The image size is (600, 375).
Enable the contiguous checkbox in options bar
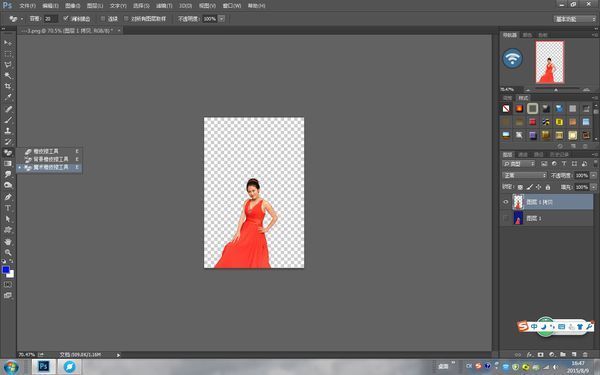point(103,18)
